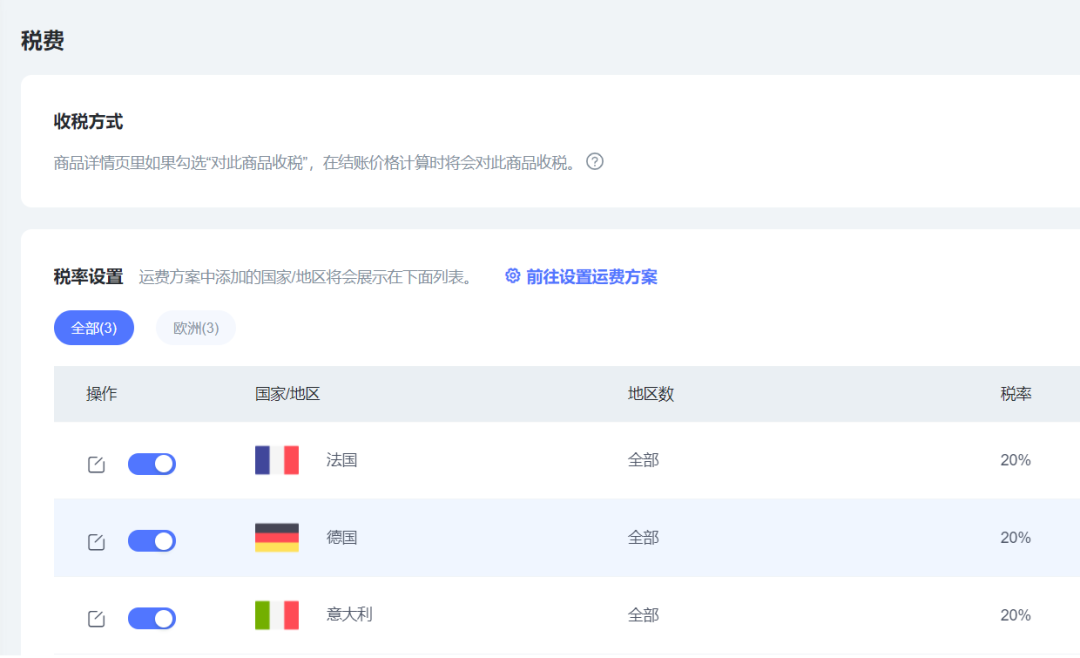Click the edit icon in the 德国 row
Image resolution: width=1080 pixels, height=658 pixels.
pyautogui.click(x=95, y=540)
